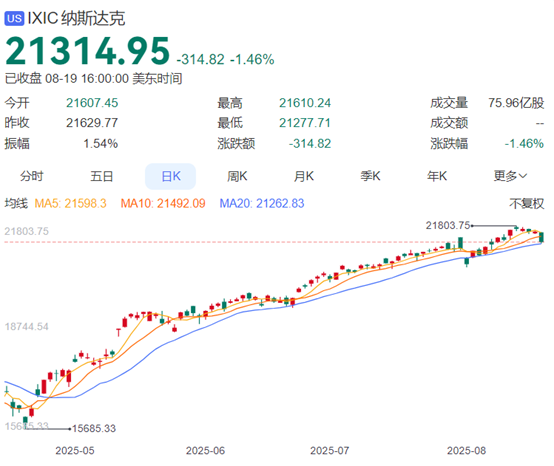Viewport: 554px width, 466px height.
Task: Open the 年K yearly chart tab
Action: click(x=437, y=176)
